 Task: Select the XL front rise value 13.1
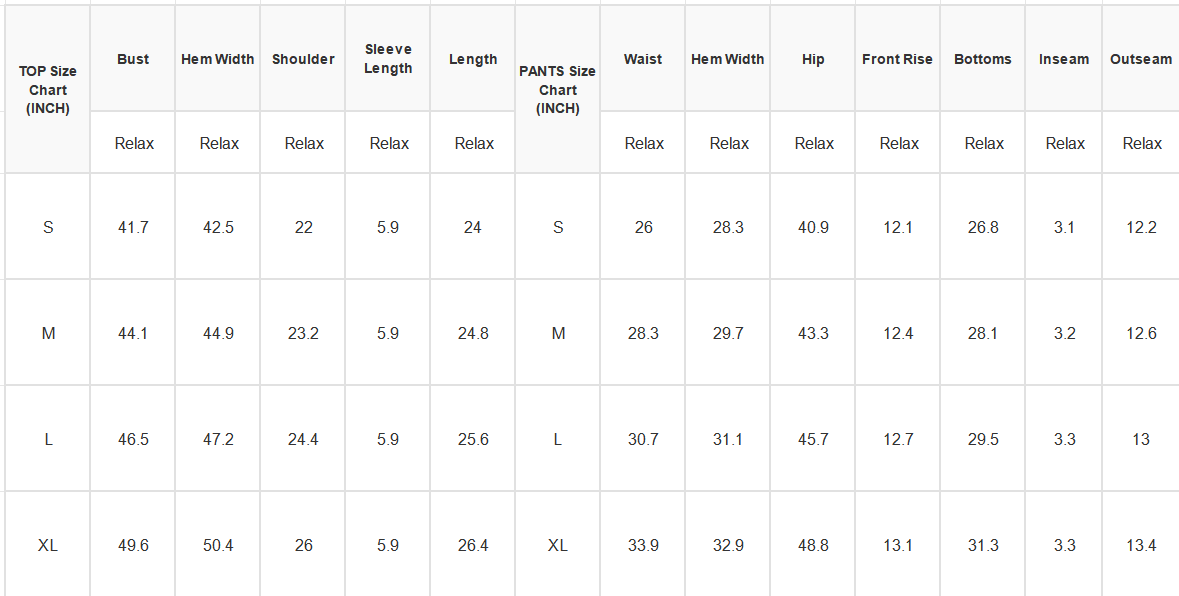898,545
